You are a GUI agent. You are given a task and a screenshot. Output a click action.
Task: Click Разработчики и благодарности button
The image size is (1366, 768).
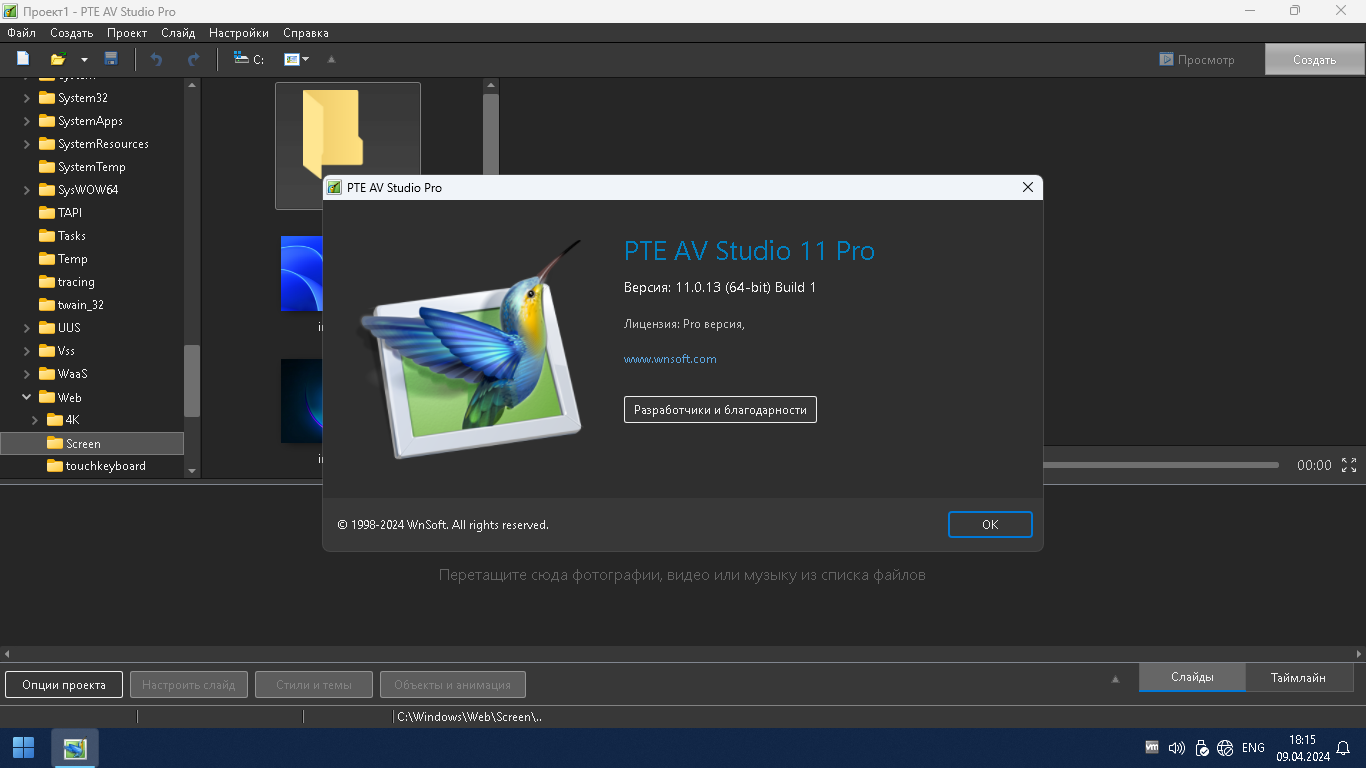(x=720, y=410)
